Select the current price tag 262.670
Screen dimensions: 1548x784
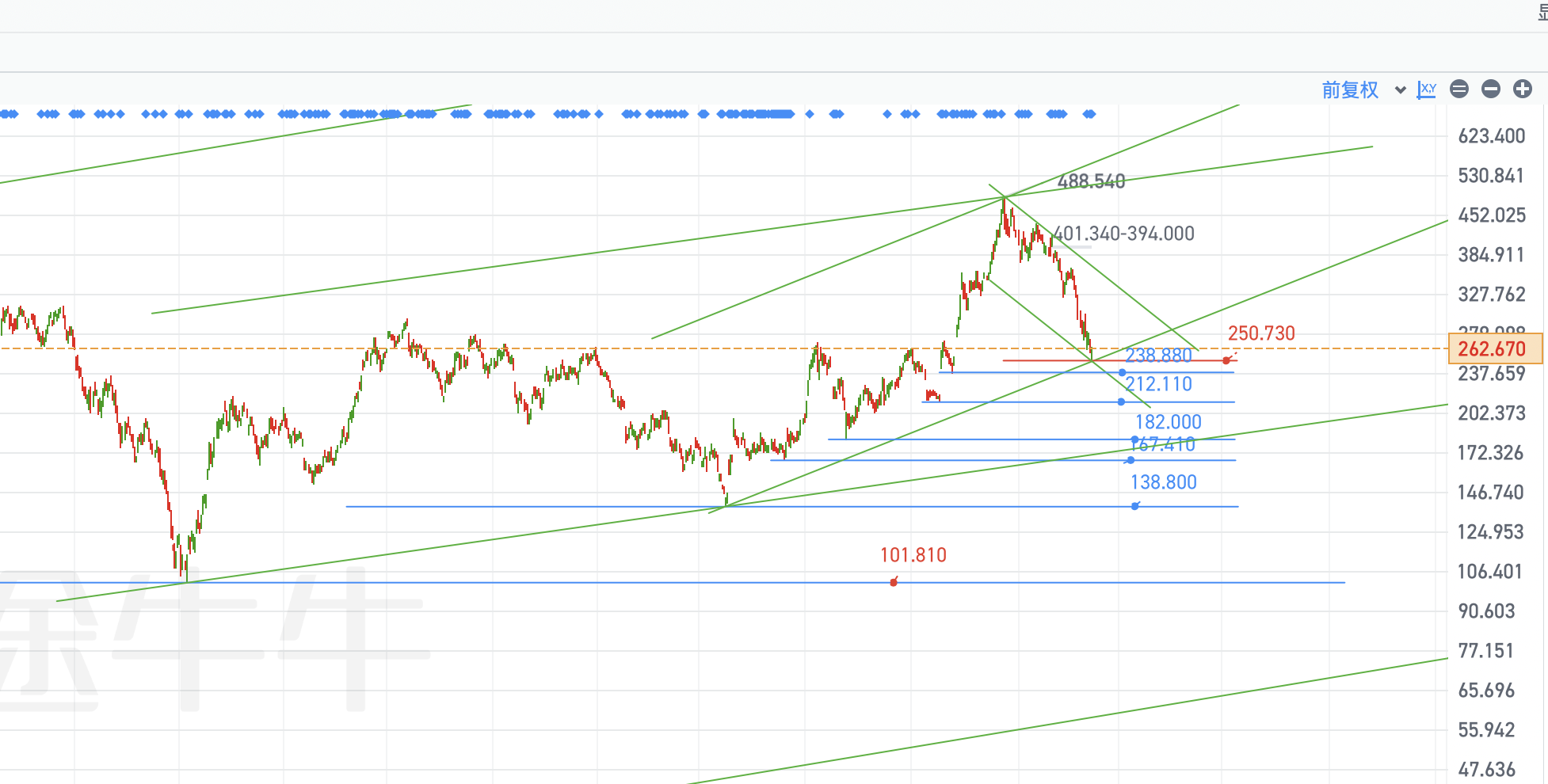(1495, 348)
